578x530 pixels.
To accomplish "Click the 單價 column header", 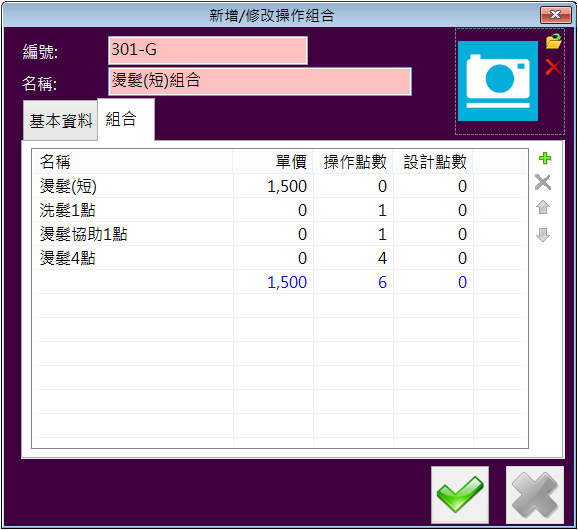I will (x=273, y=161).
